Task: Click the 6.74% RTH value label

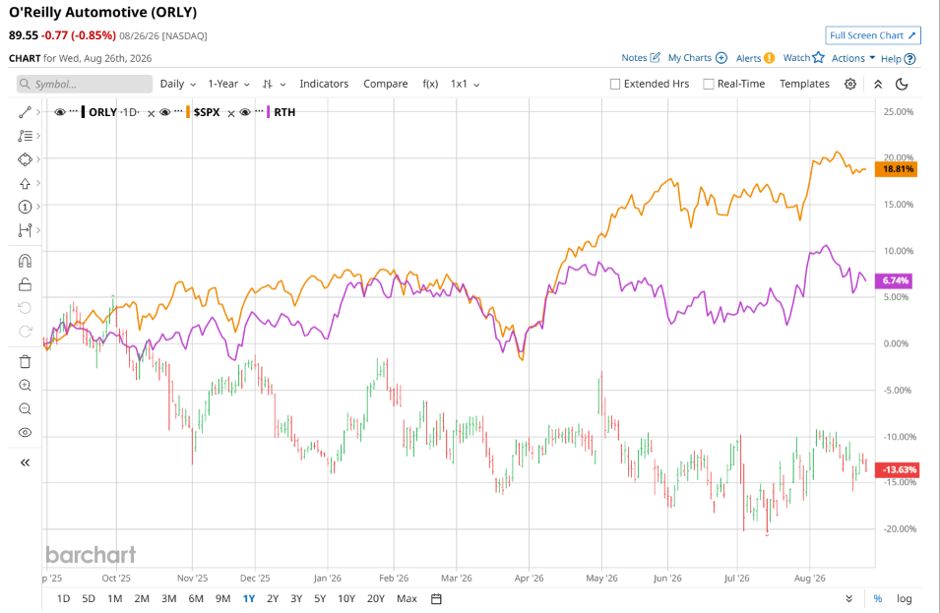Action: (894, 280)
